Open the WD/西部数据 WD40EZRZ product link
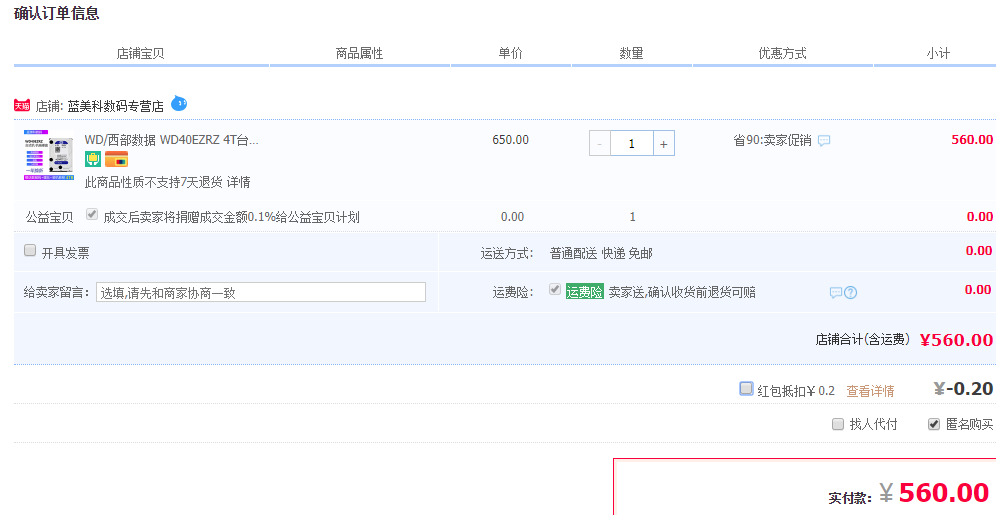The height and width of the screenshot is (515, 996). click(172, 140)
